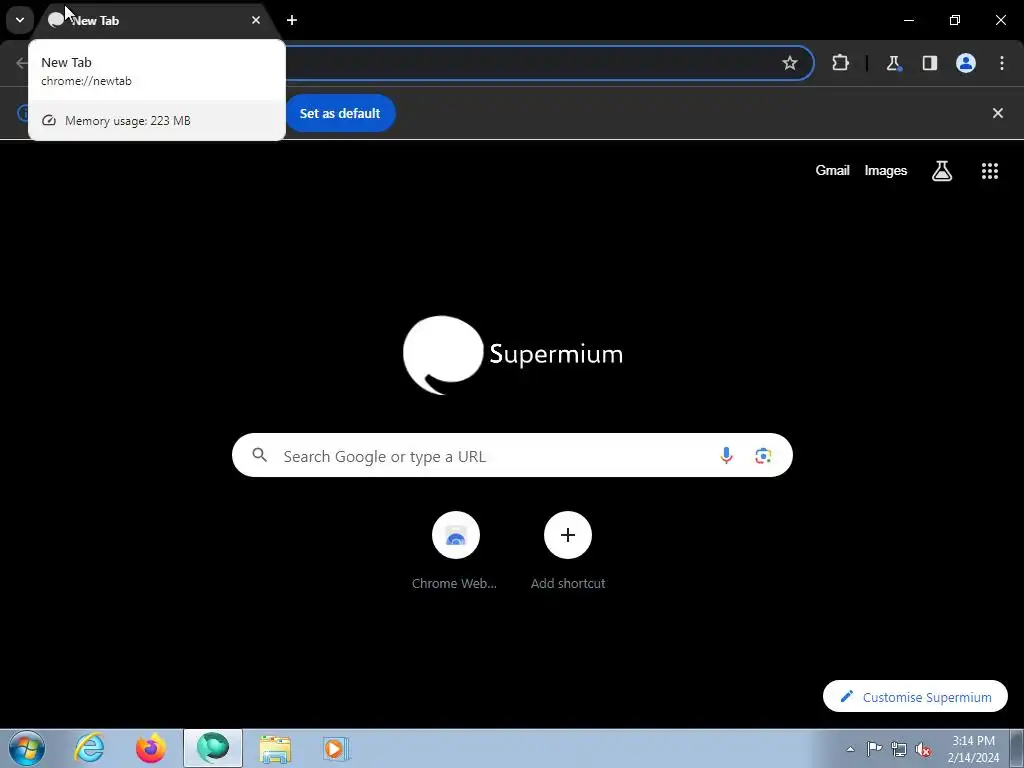The height and width of the screenshot is (768, 1024).
Task: Open the profile avatar menu
Action: click(x=966, y=63)
